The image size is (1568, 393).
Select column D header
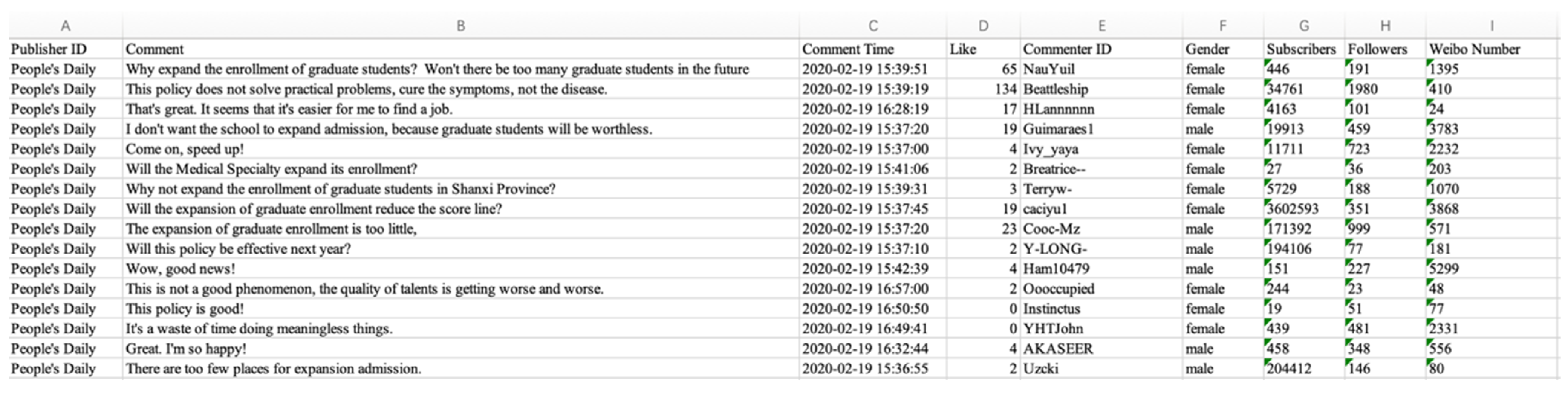coord(983,26)
